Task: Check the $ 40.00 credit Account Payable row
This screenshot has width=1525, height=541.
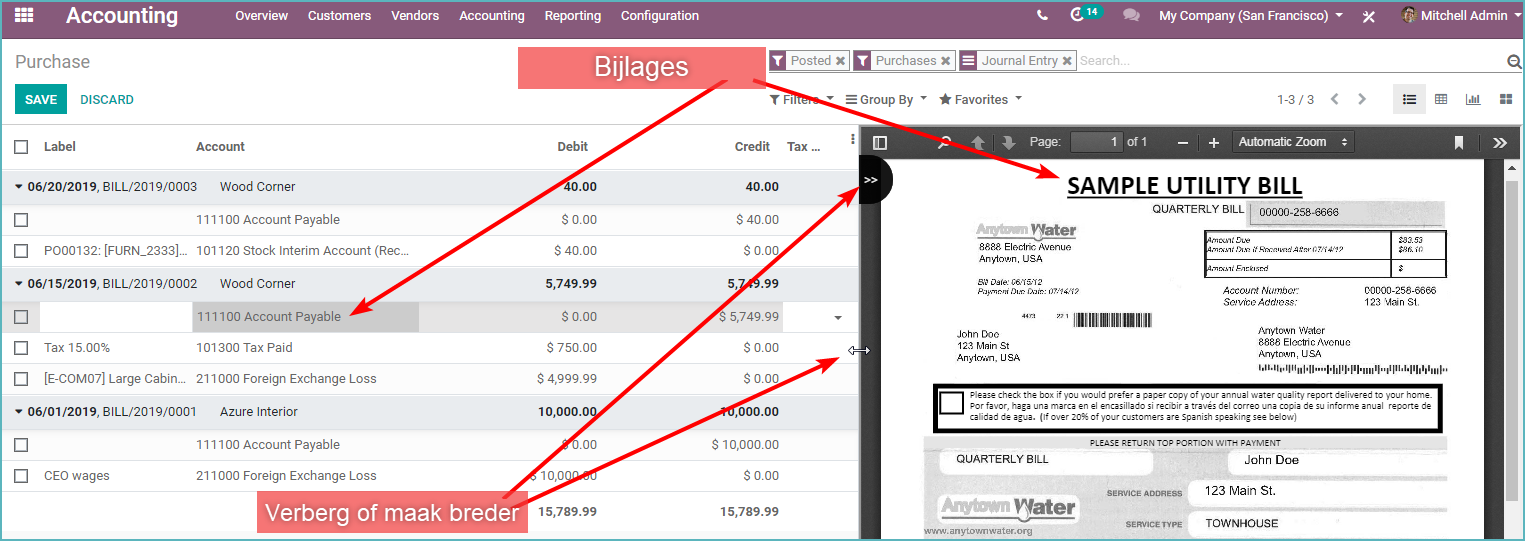Action: click(21, 220)
